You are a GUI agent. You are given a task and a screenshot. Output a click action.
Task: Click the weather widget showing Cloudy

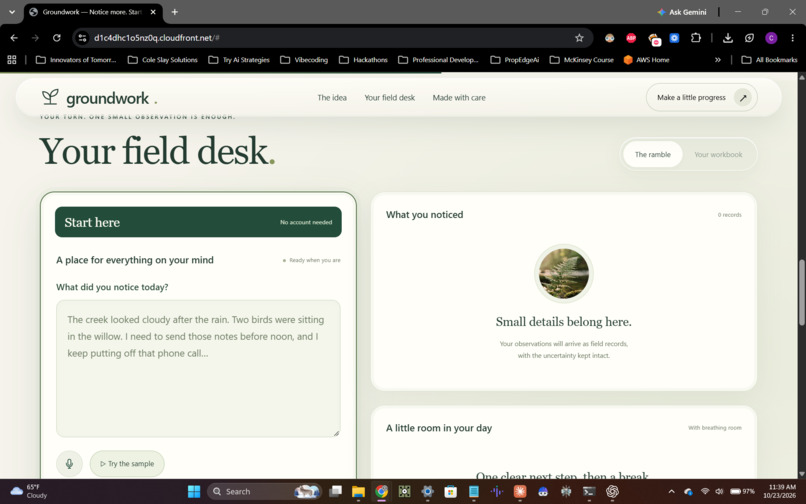29,491
